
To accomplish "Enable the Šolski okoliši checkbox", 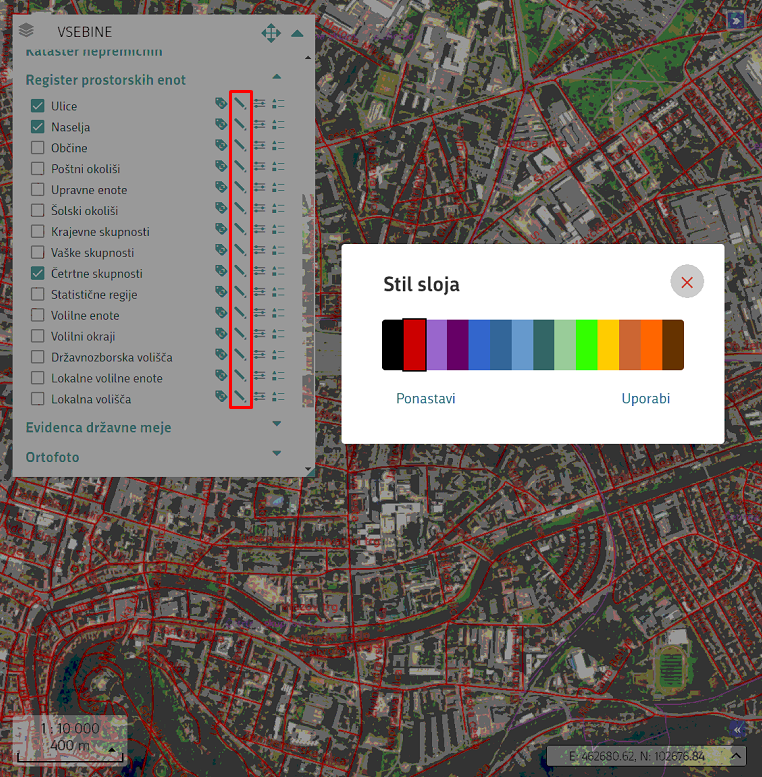I will point(38,211).
